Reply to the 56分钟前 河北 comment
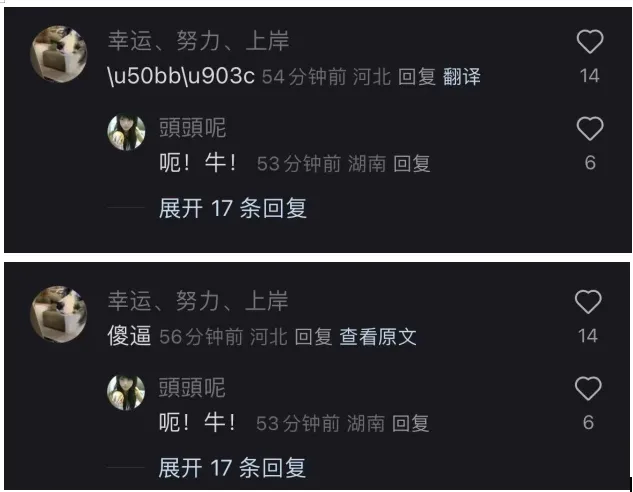This screenshot has height=492, width=633. 313,337
